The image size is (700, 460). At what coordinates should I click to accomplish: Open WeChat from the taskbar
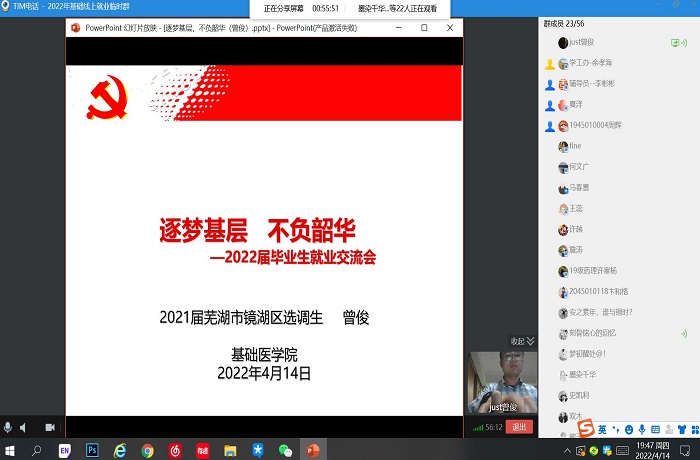(x=284, y=449)
